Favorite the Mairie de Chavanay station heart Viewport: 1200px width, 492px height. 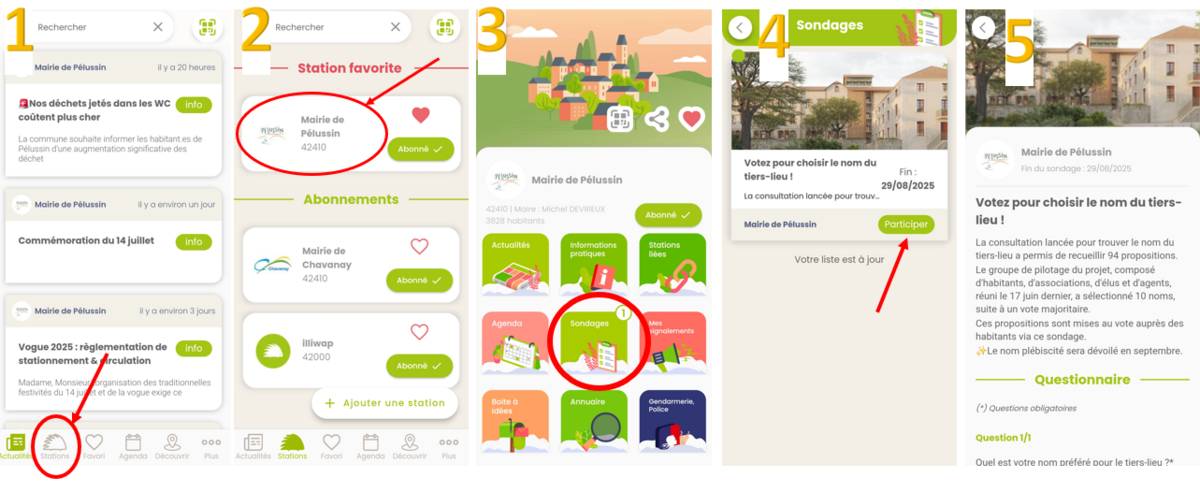tap(420, 246)
